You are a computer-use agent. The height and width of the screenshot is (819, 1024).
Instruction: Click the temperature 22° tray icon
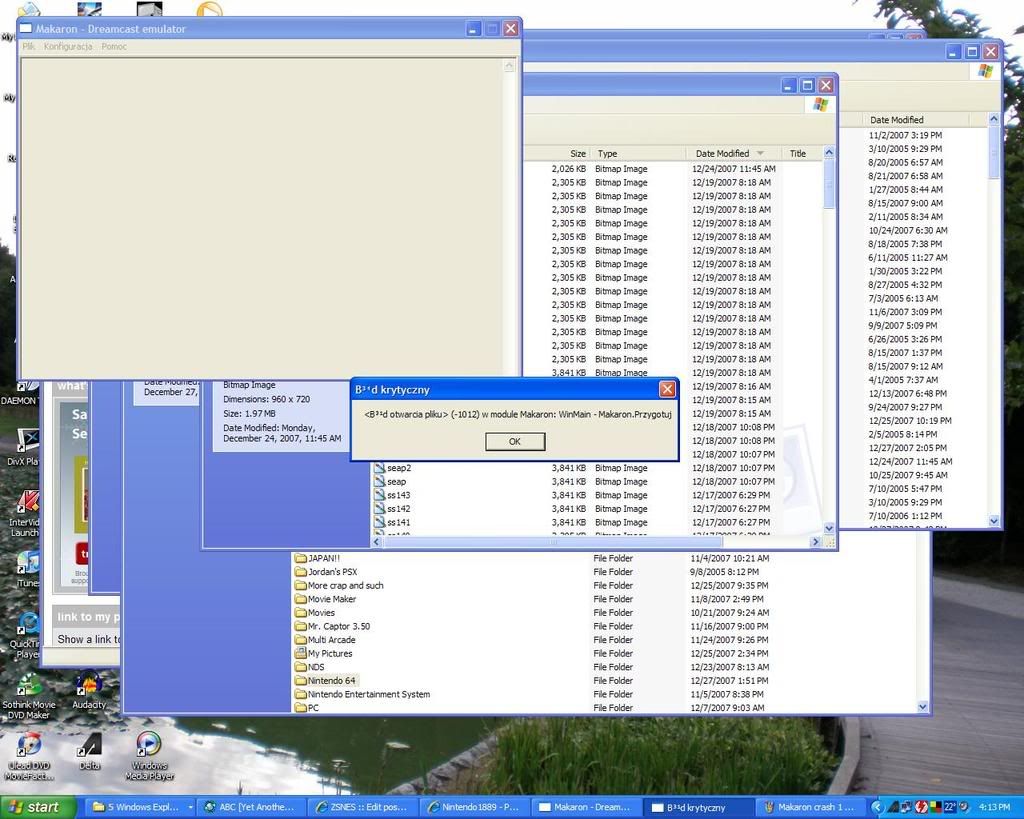pyautogui.click(x=950, y=808)
